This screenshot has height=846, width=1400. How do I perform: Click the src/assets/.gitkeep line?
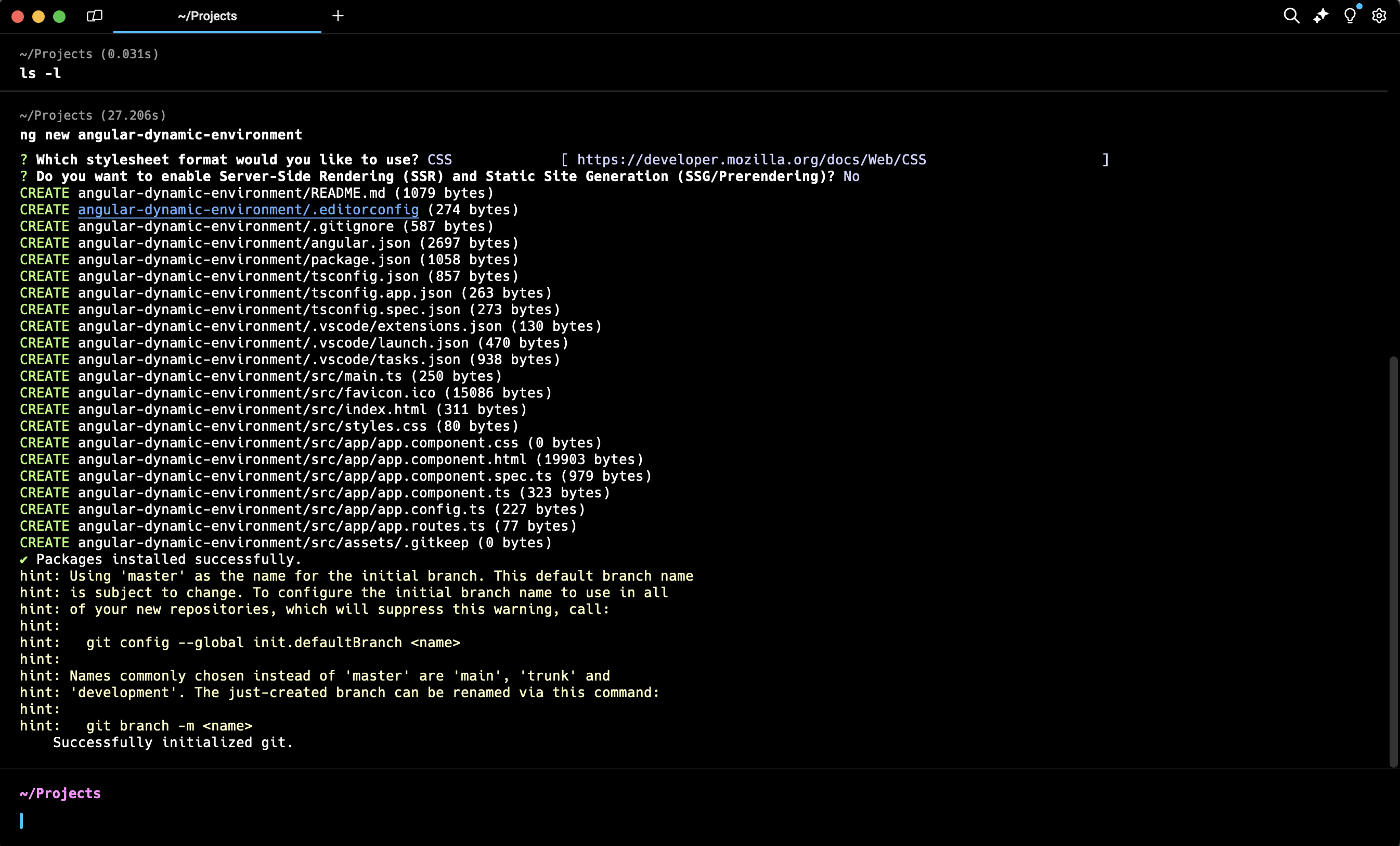coord(286,542)
